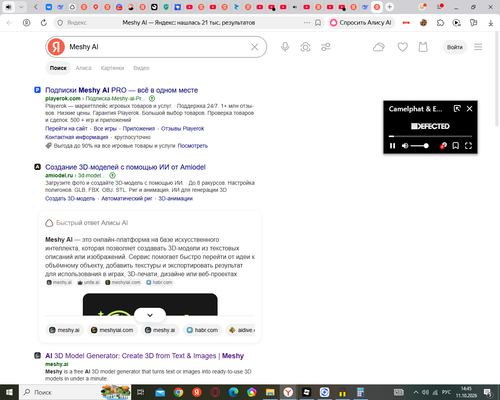Screen dimensions: 500x400
Task: Mute the mini player volume icon
Action: click(405, 146)
